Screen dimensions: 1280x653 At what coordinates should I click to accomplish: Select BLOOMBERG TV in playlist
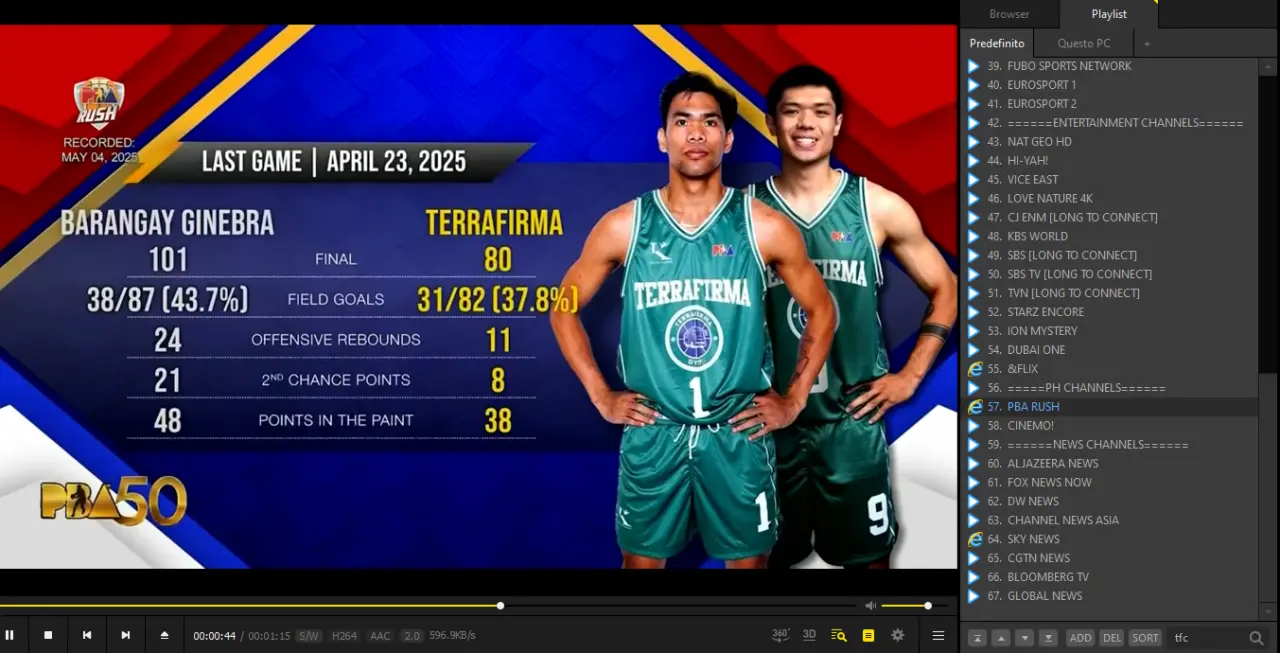click(x=1110, y=577)
